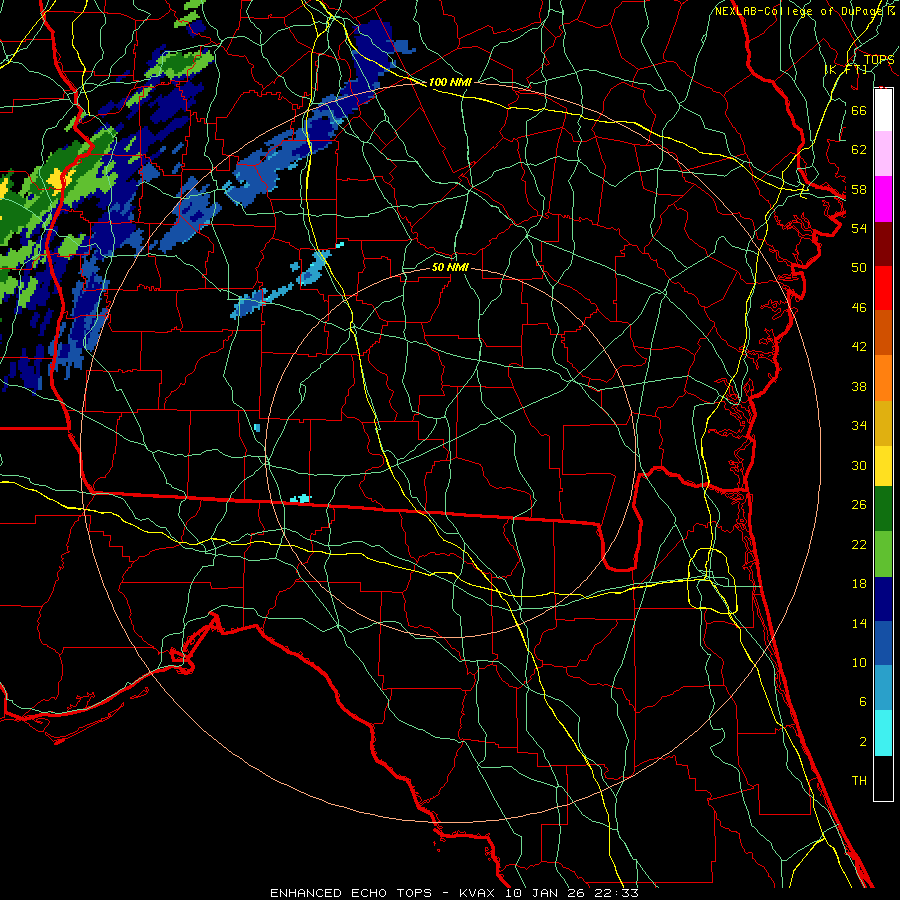The width and height of the screenshot is (900, 900).
Task: Click the yellow echo core in the green storm
Action: pyautogui.click(x=59, y=179)
